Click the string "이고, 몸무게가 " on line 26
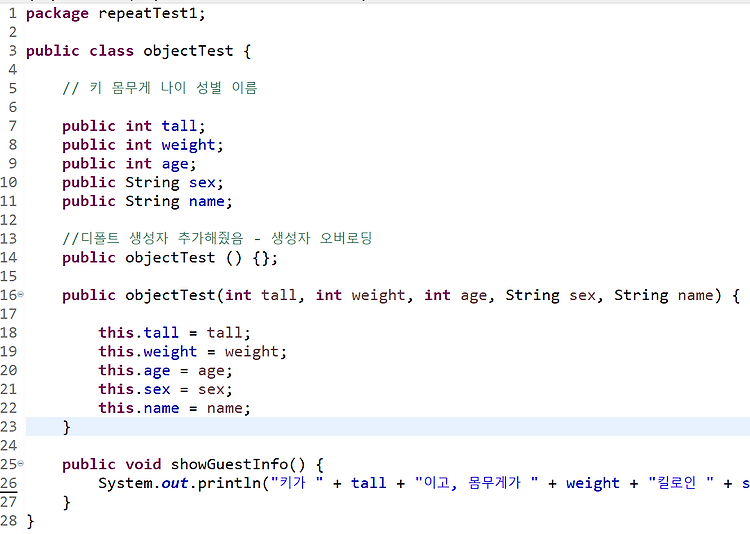The image size is (750, 534). coord(476,483)
